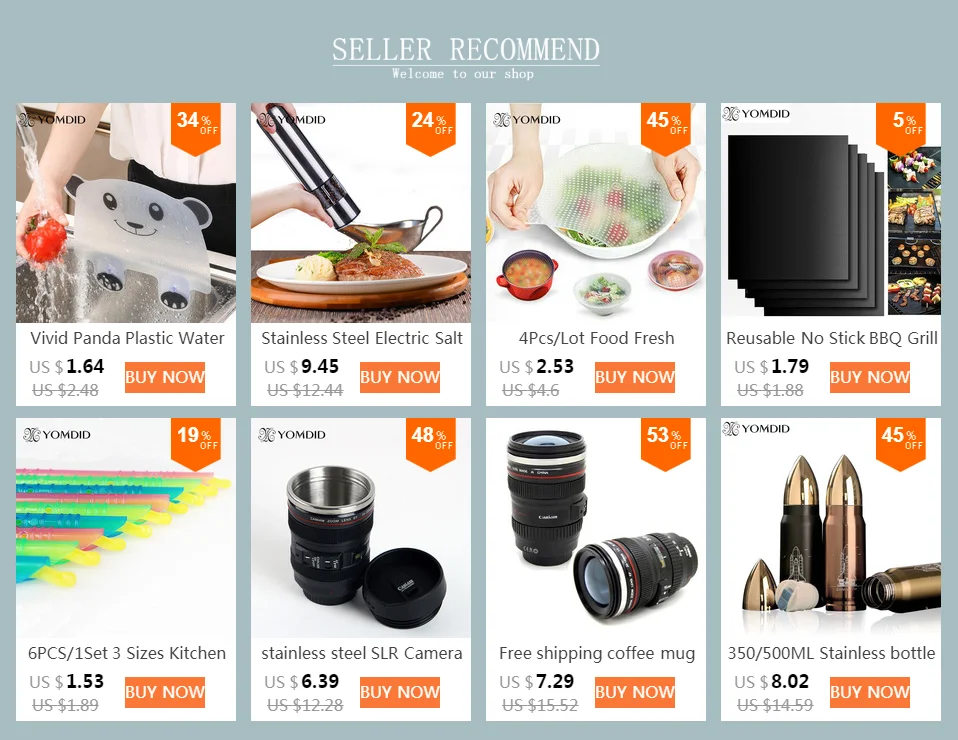Open the 4Pcs/Lot Food Fresh product title
The image size is (958, 740).
[596, 339]
